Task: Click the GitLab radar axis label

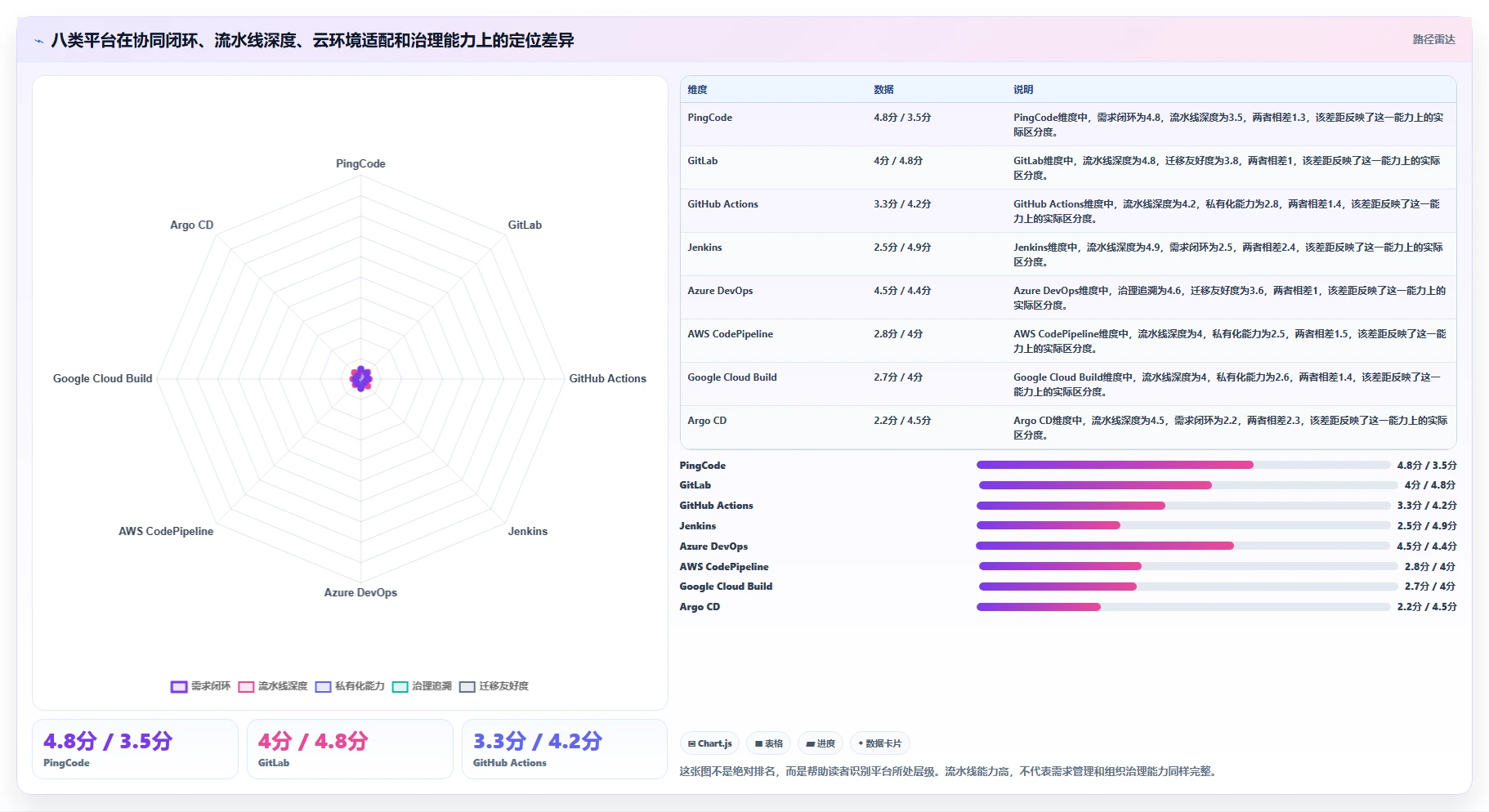Action: pos(525,225)
